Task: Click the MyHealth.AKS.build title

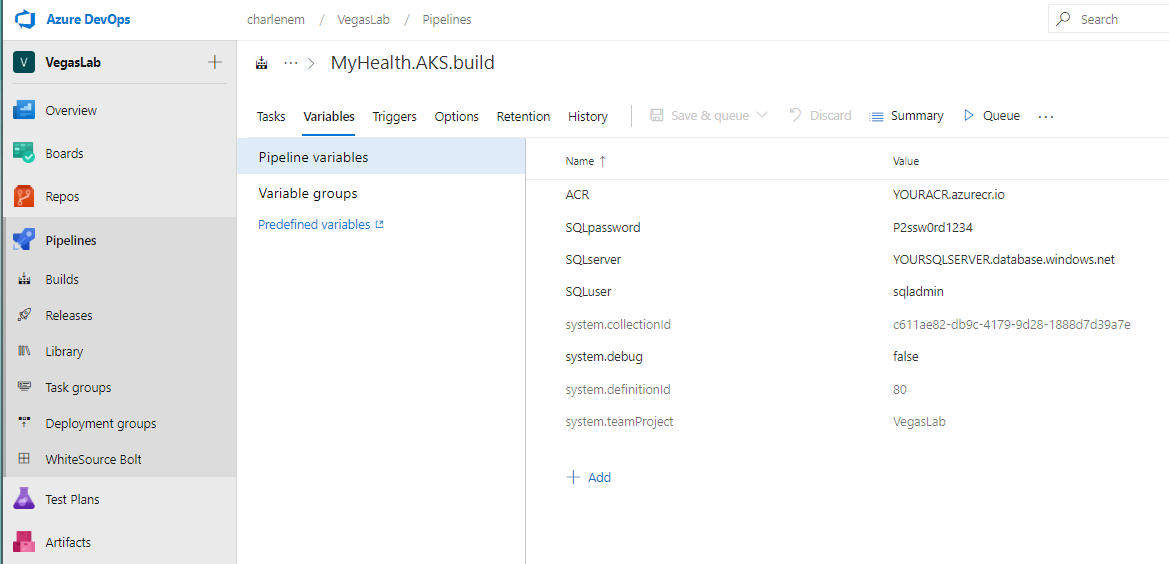Action: click(x=413, y=63)
